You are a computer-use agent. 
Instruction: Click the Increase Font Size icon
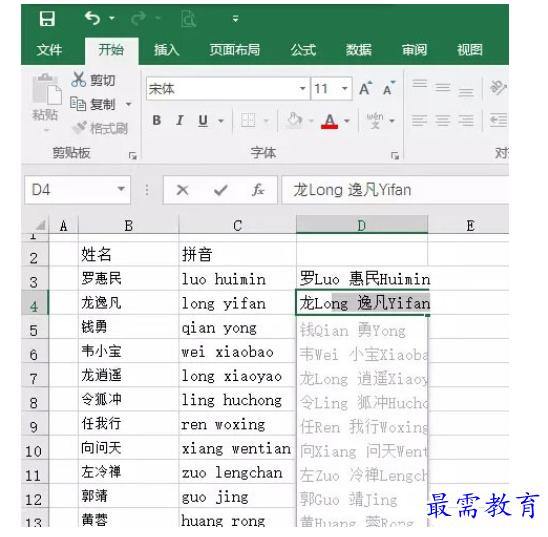coord(366,88)
